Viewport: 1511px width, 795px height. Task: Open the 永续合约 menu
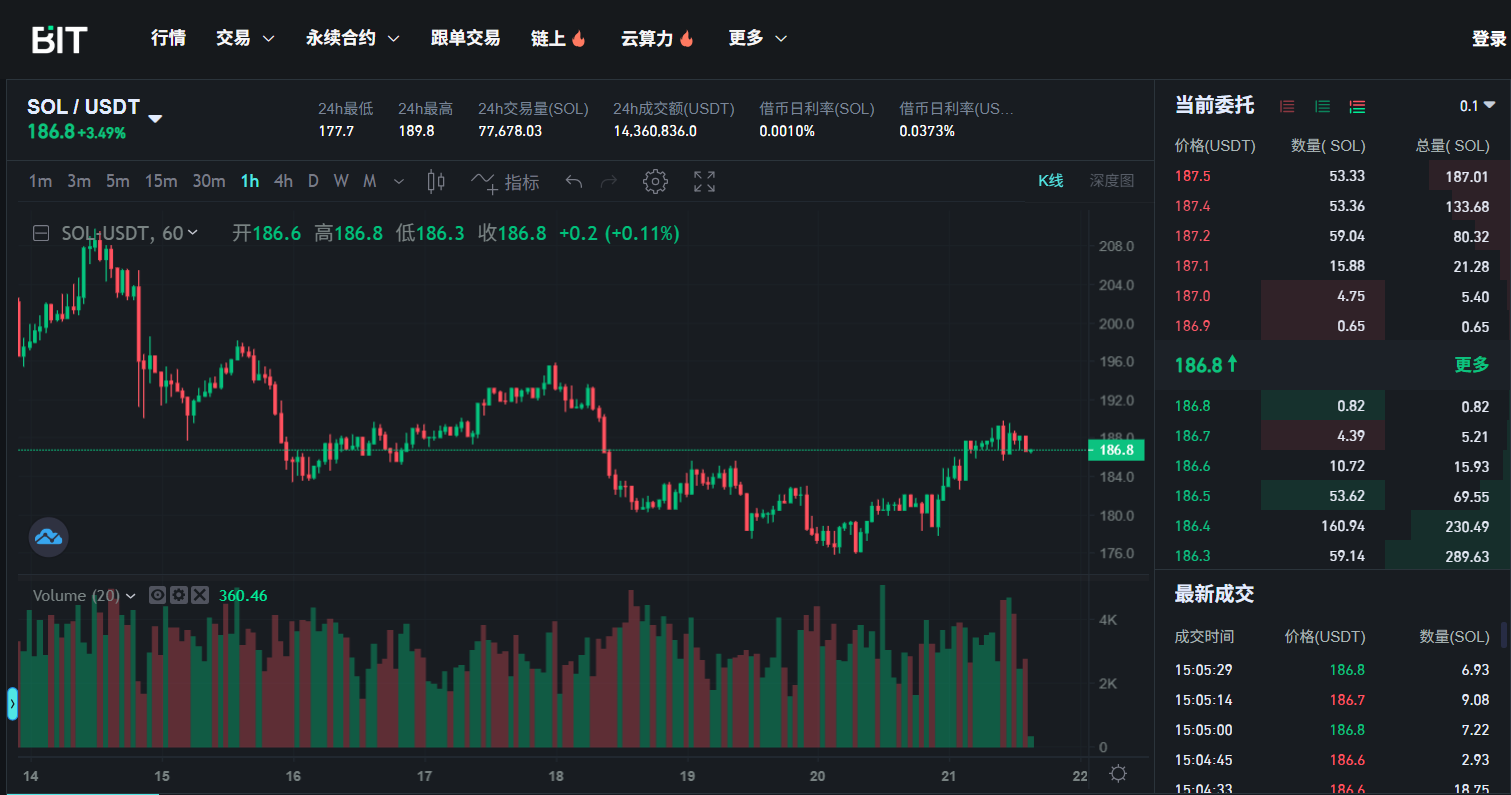click(352, 38)
